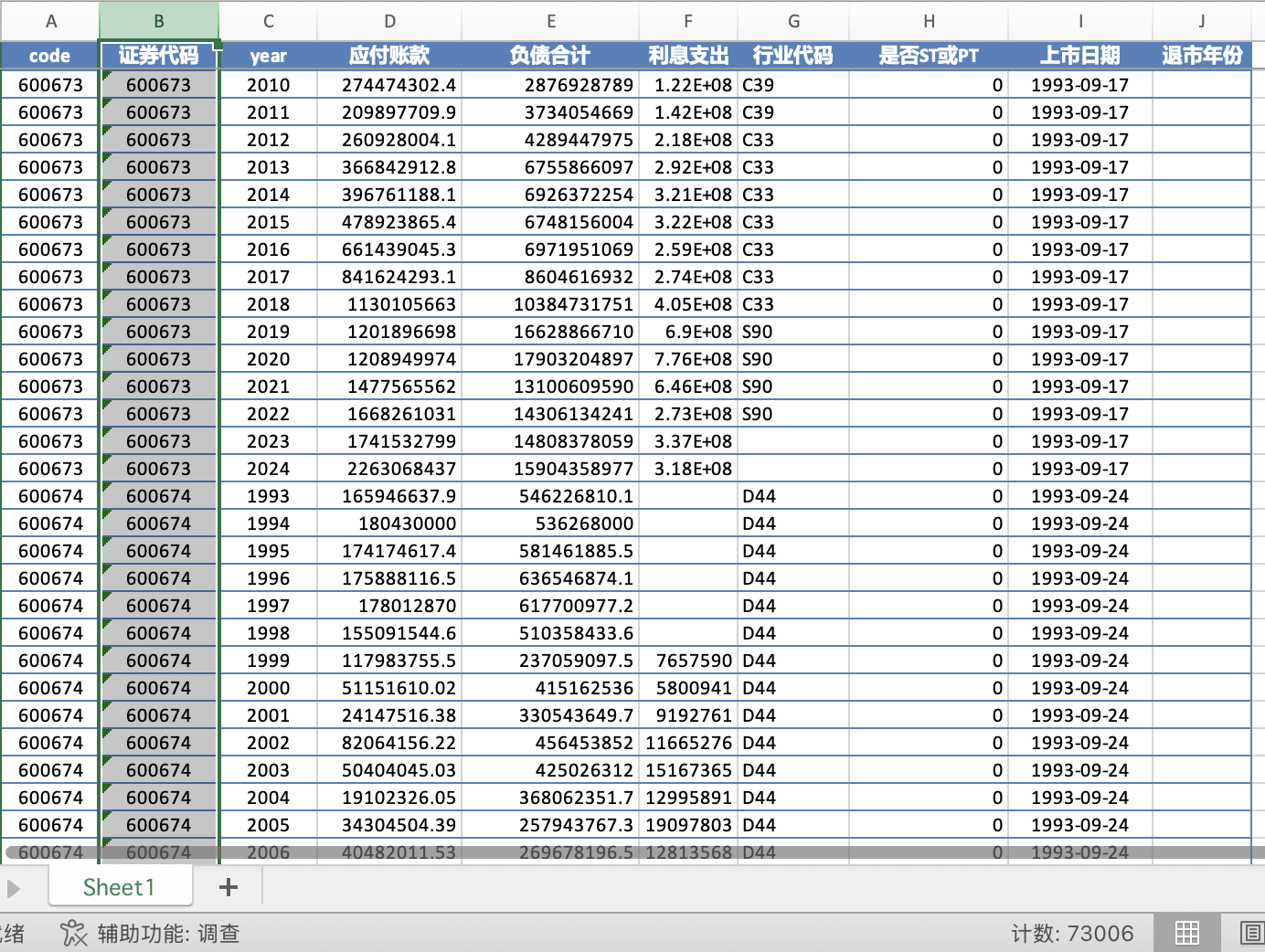Click the year cell 2019
The width and height of the screenshot is (1265, 952).
coord(268,332)
